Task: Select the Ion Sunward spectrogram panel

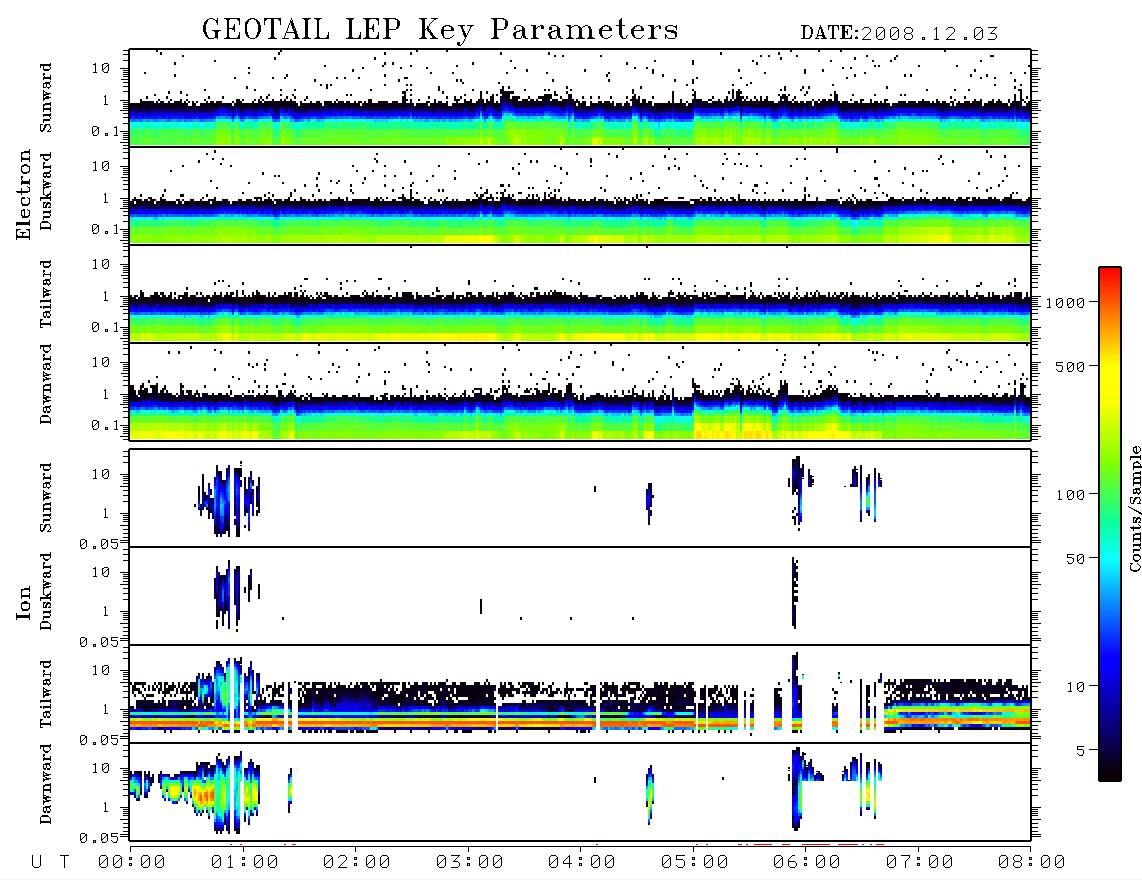Action: [x=580, y=498]
